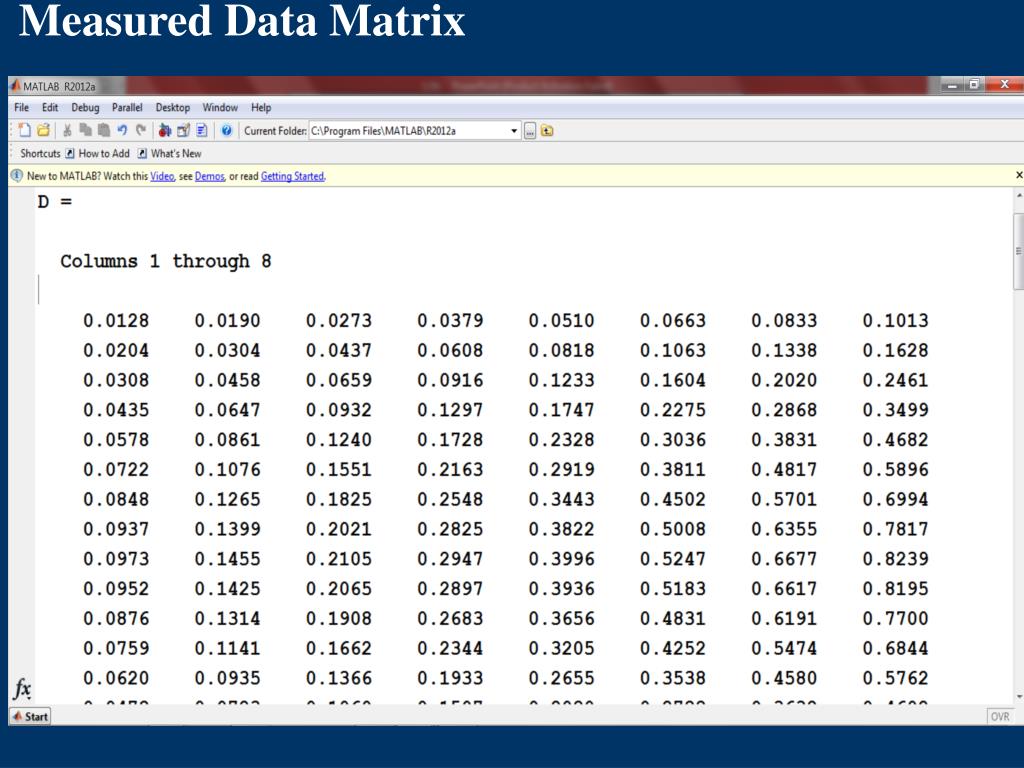This screenshot has width=1024, height=768.
Task: Open the Demos link
Action: tap(209, 176)
